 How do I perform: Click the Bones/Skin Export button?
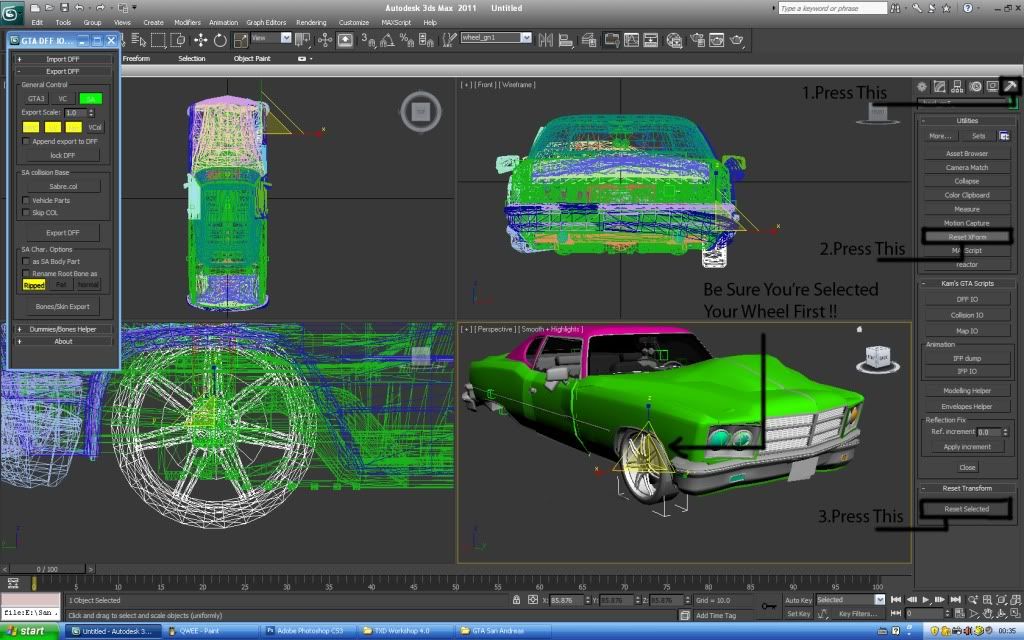coord(63,306)
